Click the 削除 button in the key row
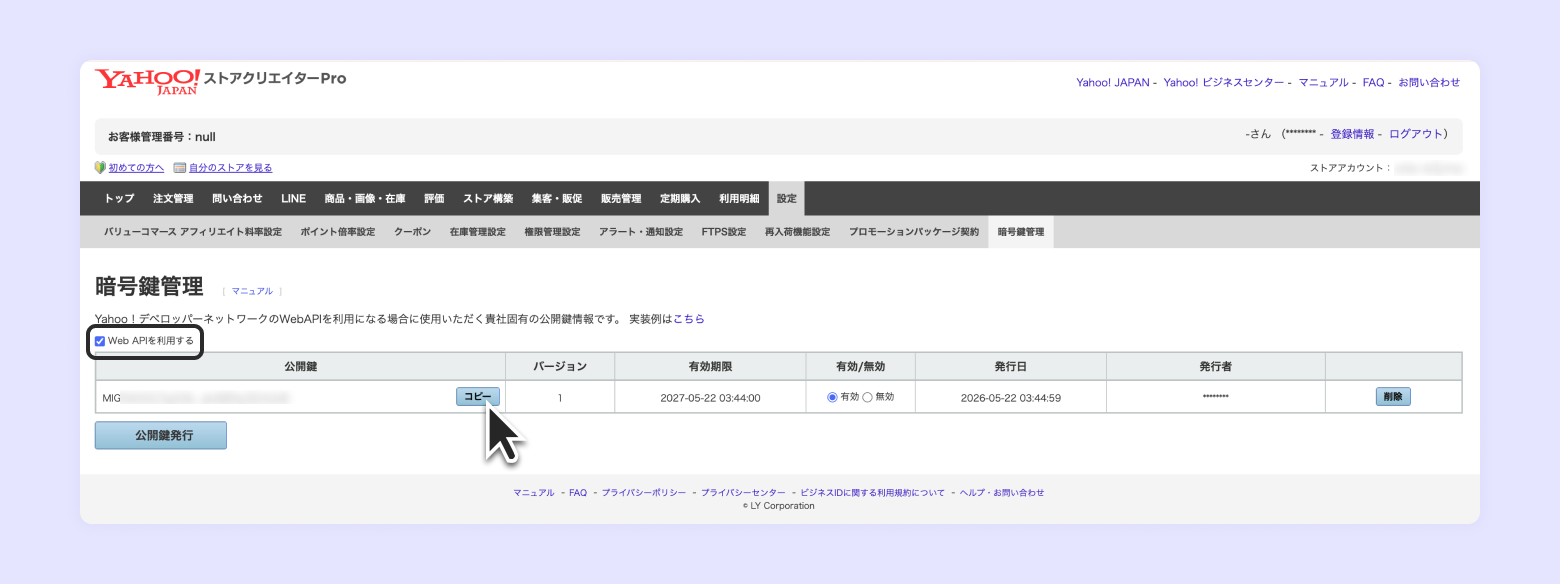The image size is (1560, 584). tap(1393, 397)
